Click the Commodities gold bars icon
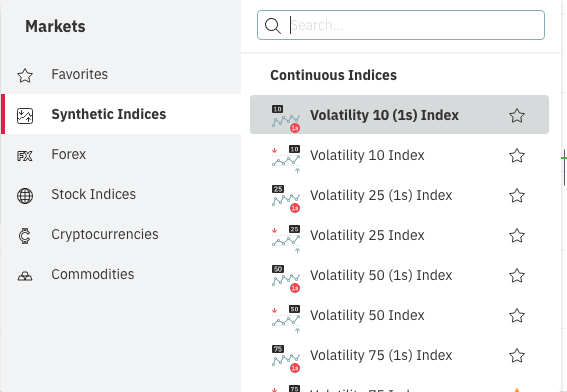Screen dimensions: 567x392 (25, 277)
